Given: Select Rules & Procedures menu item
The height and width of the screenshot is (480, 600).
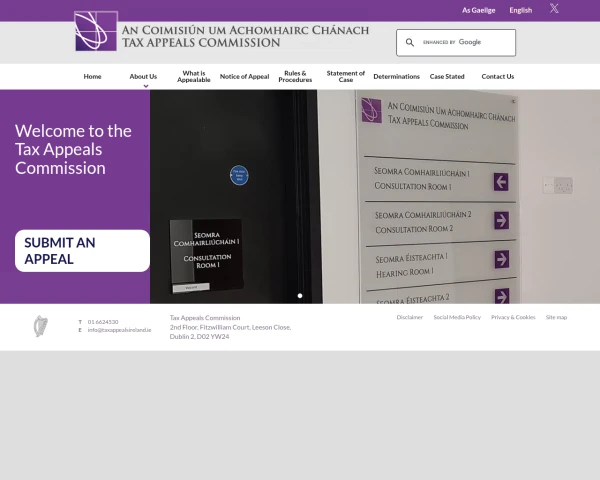Looking at the screenshot, I should click(x=295, y=76).
